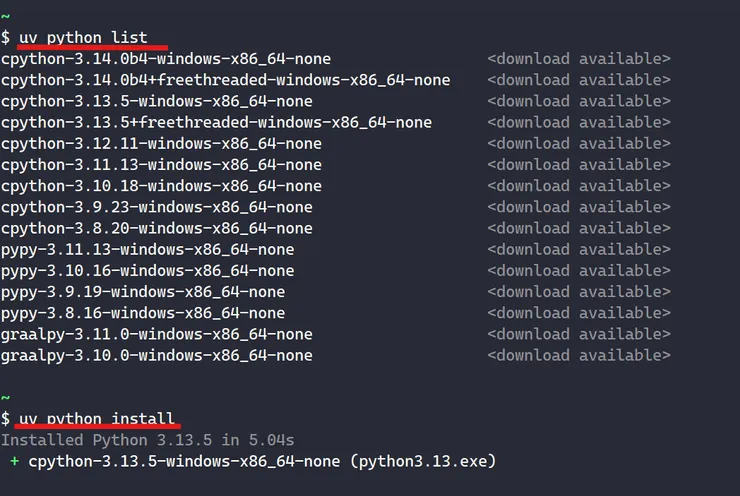Select the cpython-3.10.18 list entry
The width and height of the screenshot is (740, 496).
[161, 186]
